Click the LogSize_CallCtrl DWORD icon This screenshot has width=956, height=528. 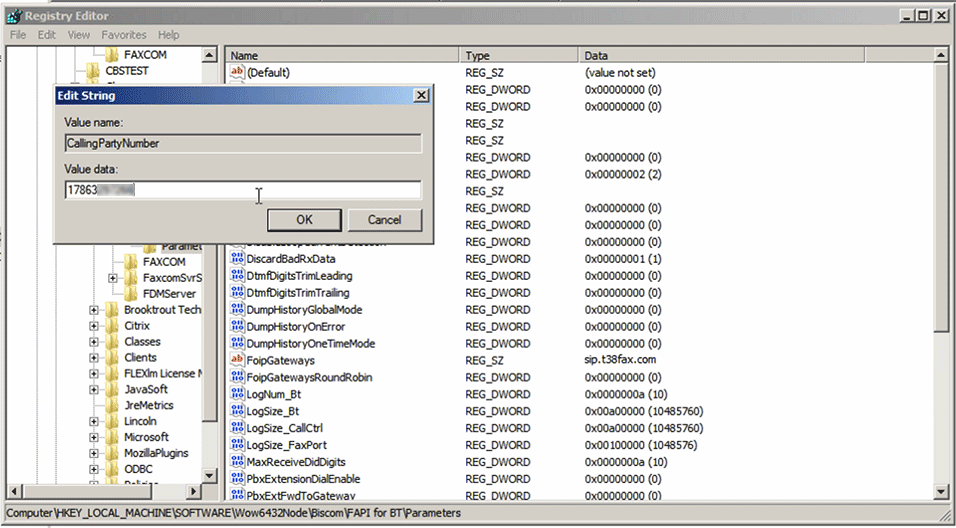coord(237,428)
